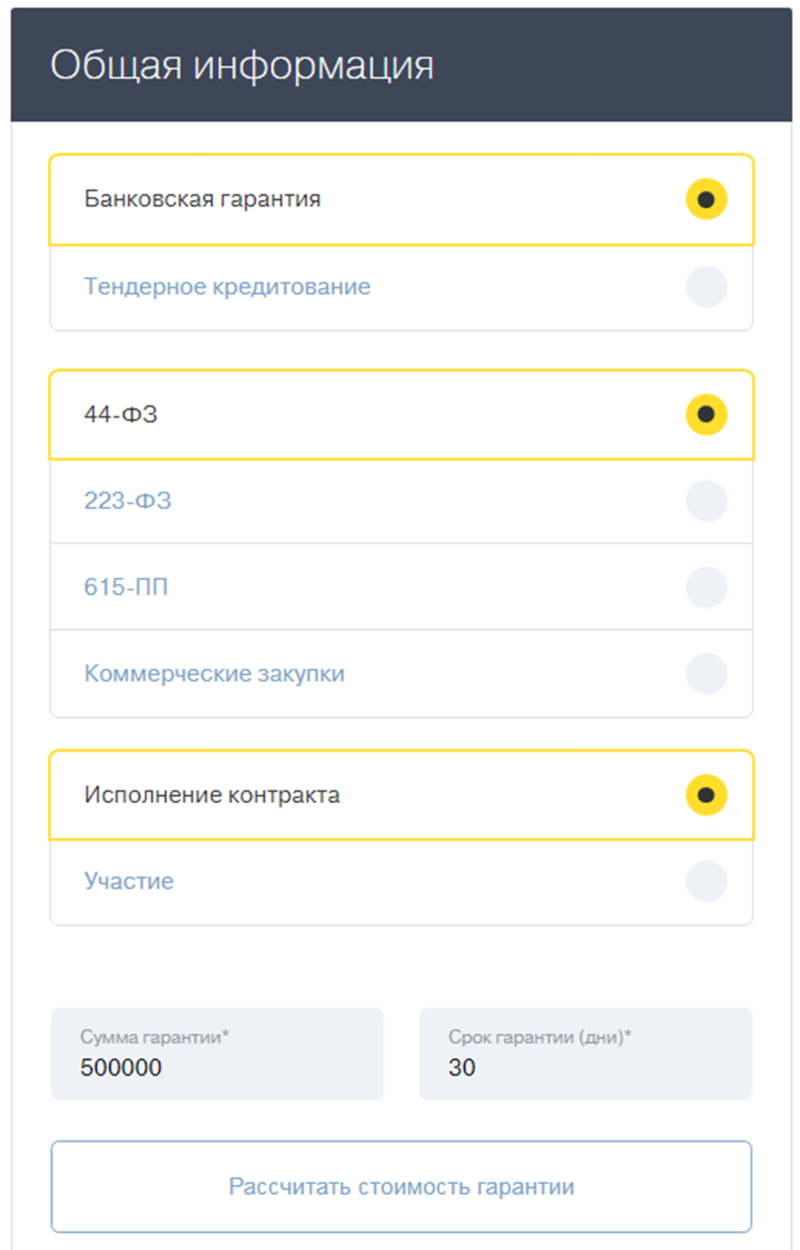Pick the 615-ПП radio circle
Screen dimensions: 800x1250
pos(706,587)
